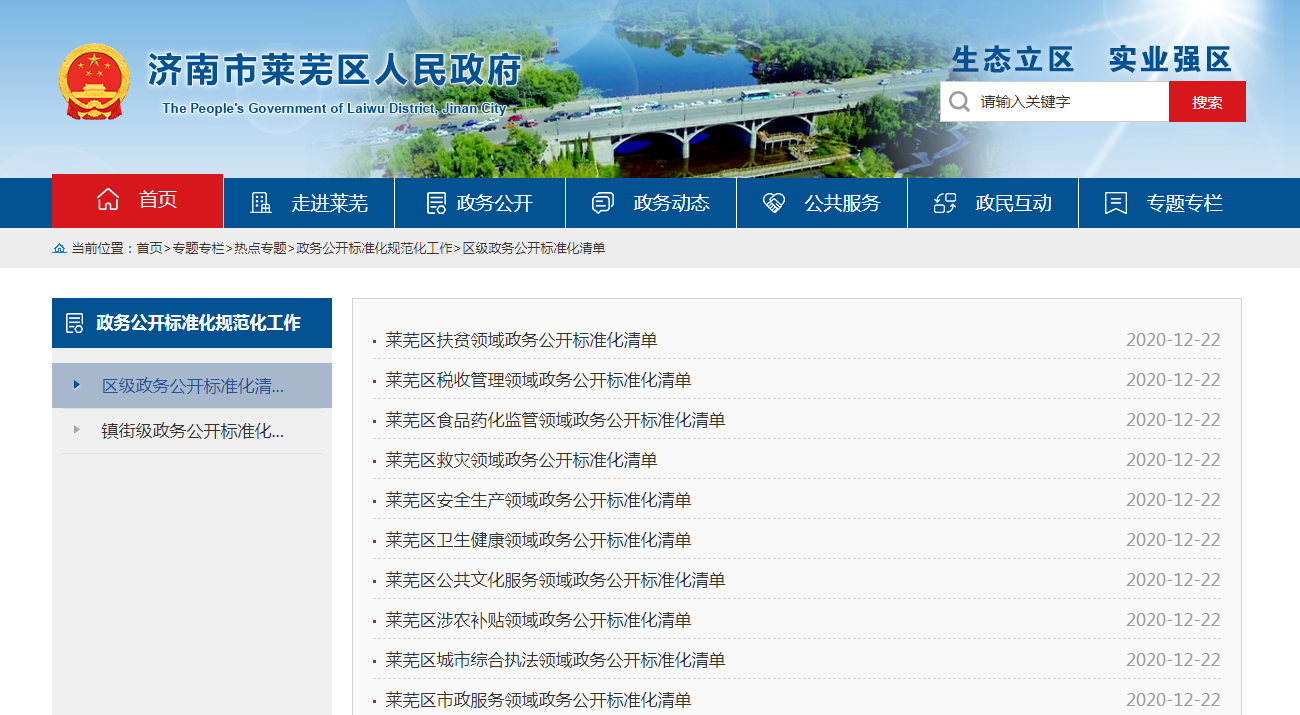Screen dimensions: 1300x715
Task: Open 莱芜区城市综合执法领域 list entry
Action: 555,660
